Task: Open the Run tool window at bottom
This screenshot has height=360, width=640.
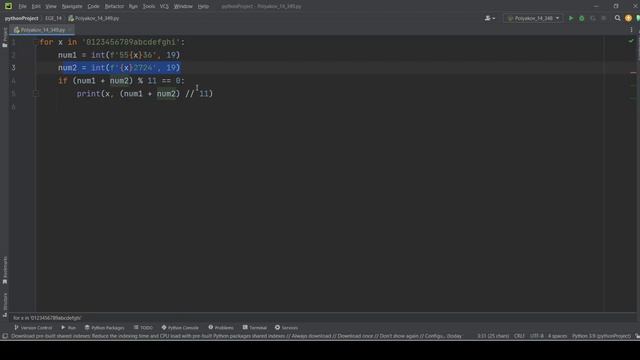Action: (69, 328)
